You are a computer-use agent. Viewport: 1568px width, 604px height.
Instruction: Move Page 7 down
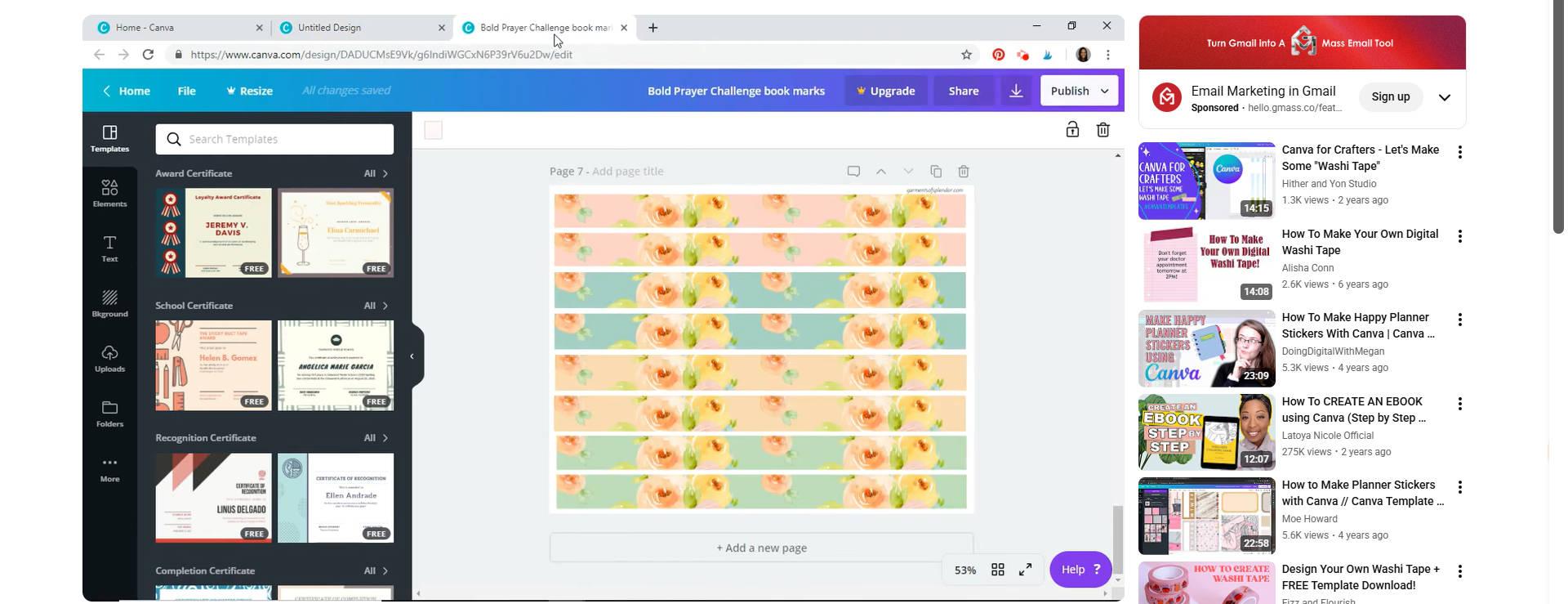pyautogui.click(x=908, y=171)
